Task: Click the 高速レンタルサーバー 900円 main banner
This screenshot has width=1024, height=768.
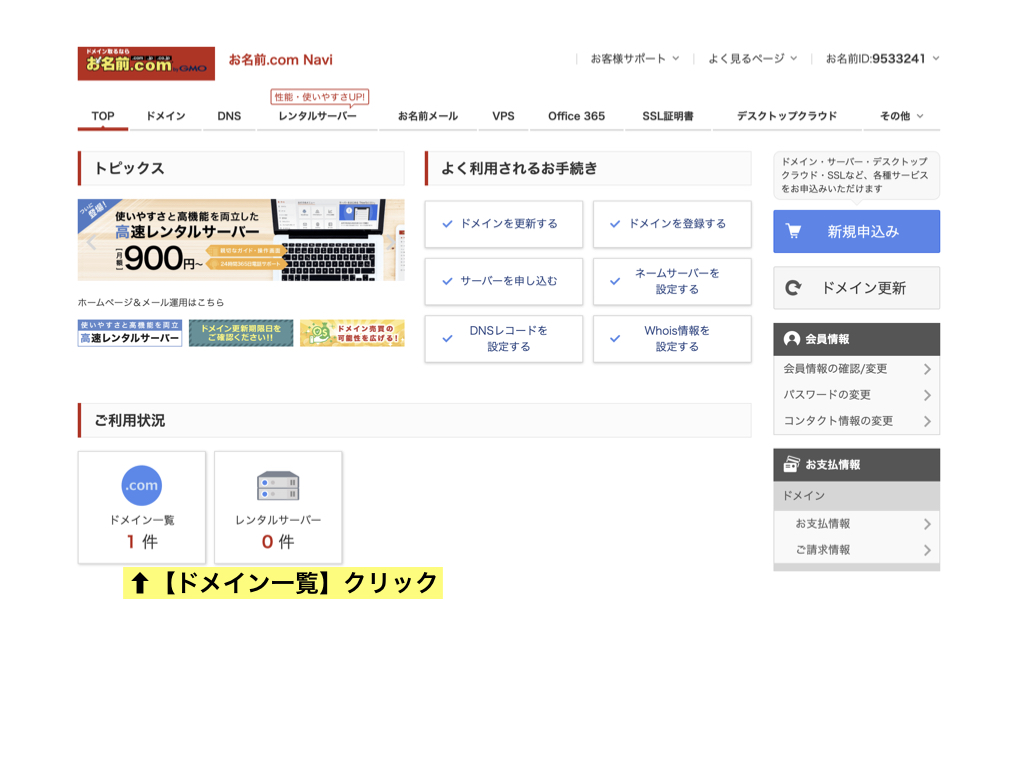Action: pos(241,240)
